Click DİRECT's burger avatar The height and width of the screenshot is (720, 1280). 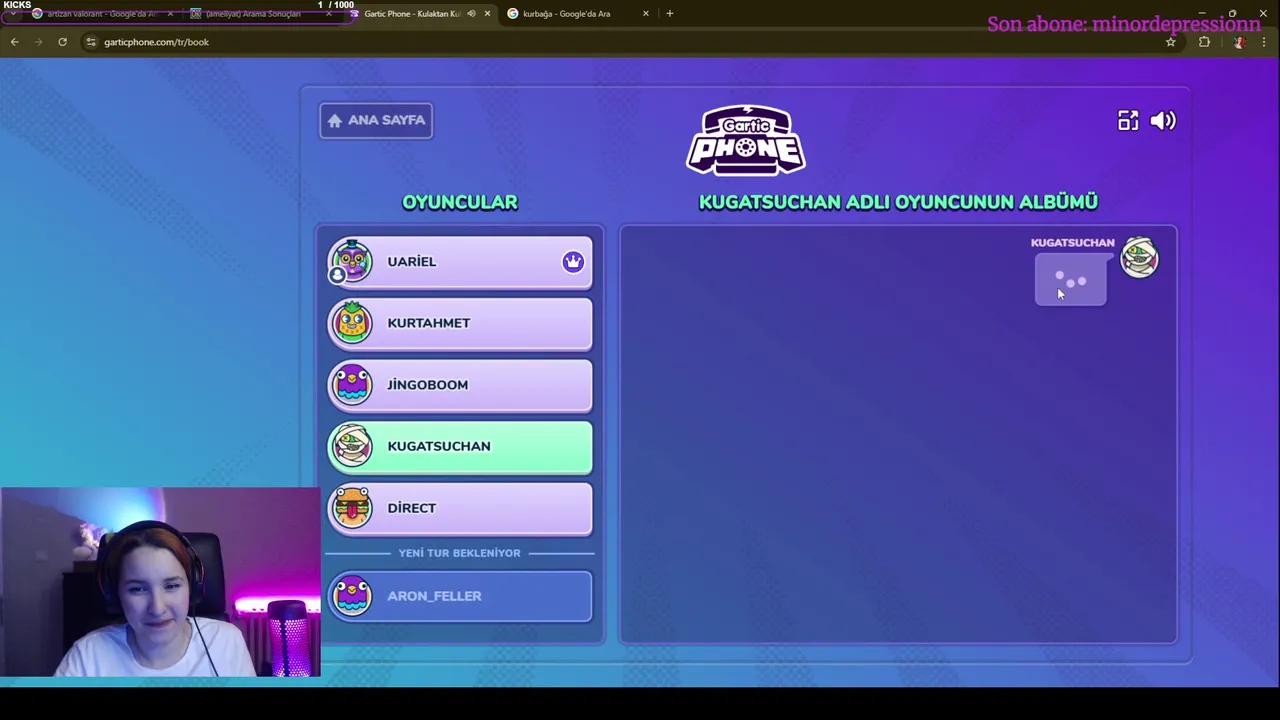[351, 507]
